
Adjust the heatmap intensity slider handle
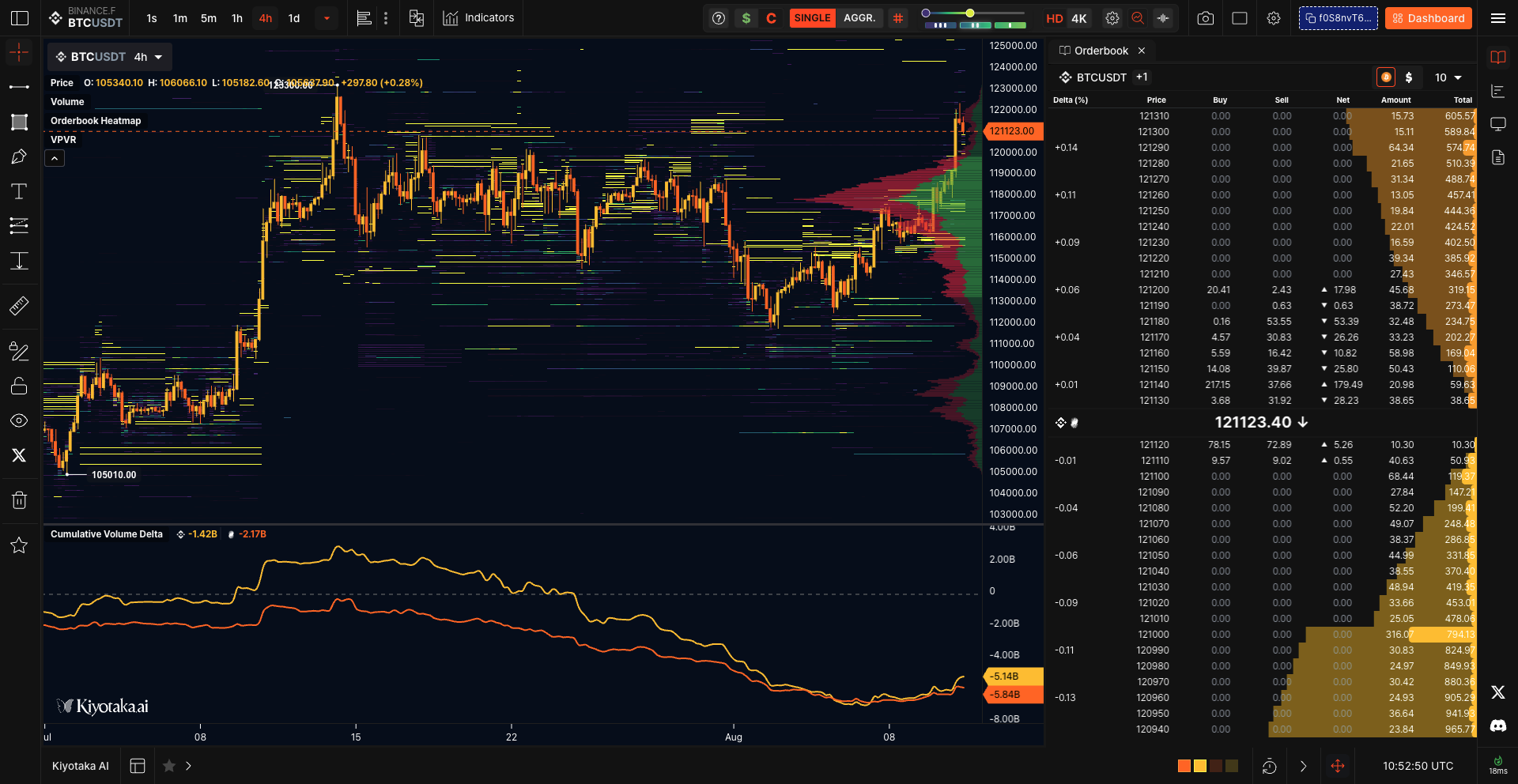970,13
